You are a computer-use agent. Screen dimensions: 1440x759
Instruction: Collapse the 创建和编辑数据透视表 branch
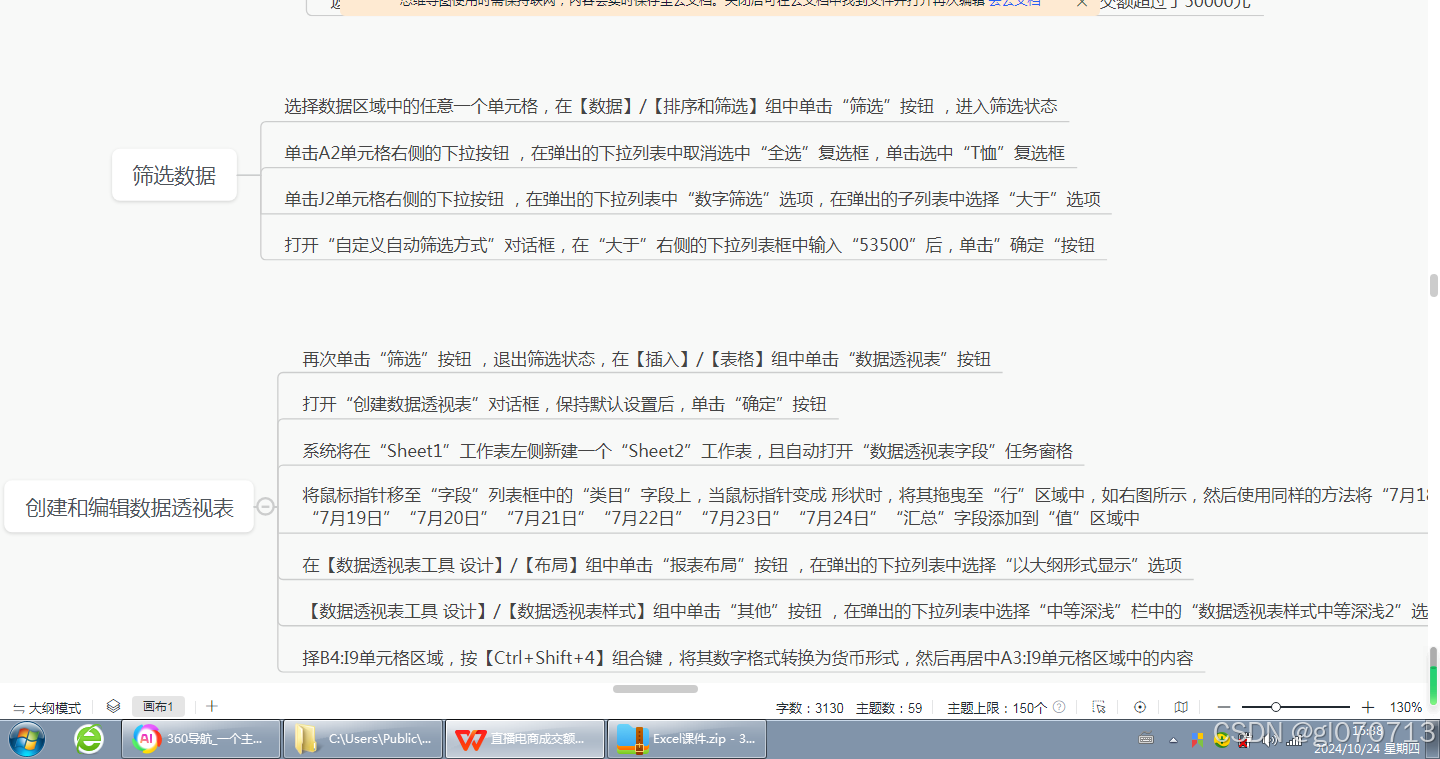click(x=265, y=507)
